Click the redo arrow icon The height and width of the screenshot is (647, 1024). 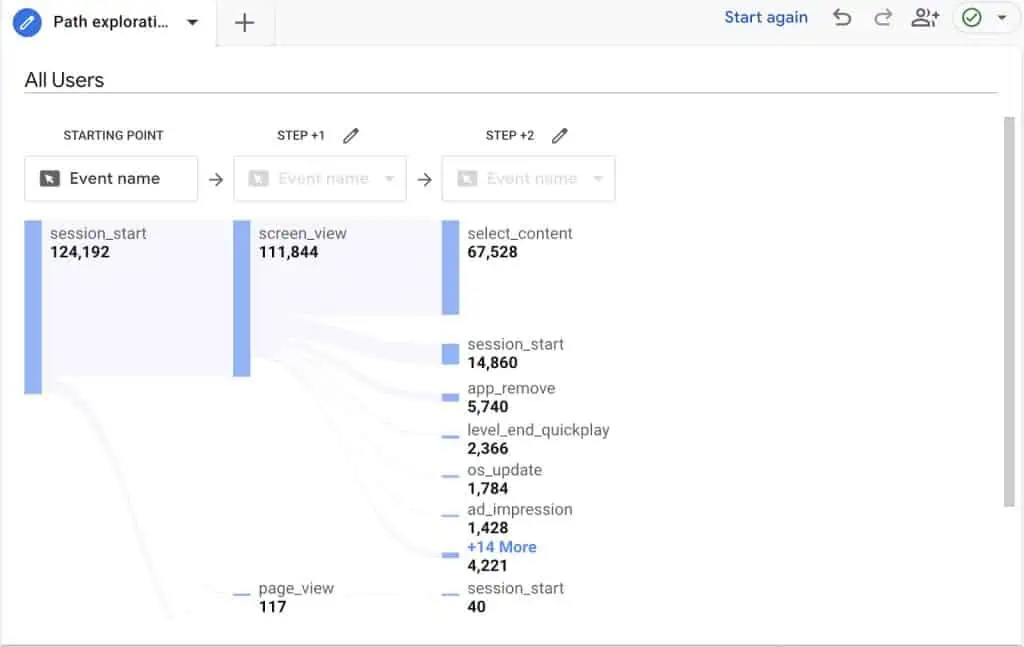point(883,17)
